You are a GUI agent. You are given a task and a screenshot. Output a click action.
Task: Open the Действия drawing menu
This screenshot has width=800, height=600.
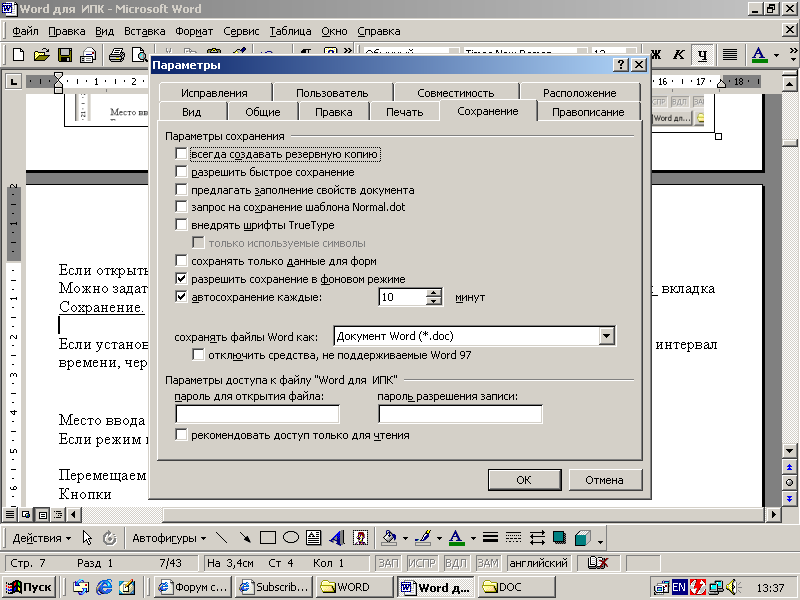[x=42, y=538]
